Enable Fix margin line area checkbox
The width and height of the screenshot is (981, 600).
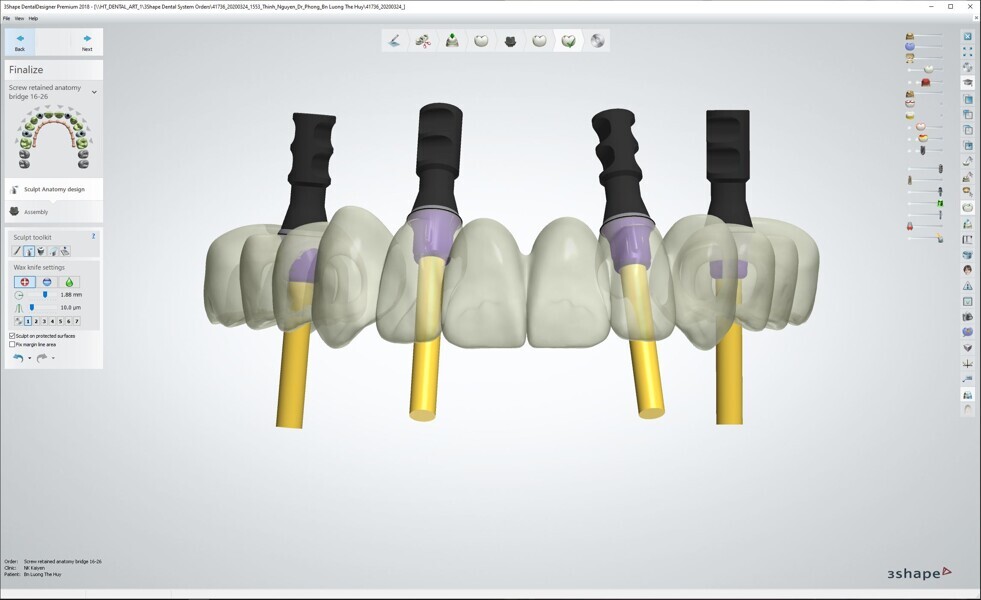tap(12, 344)
